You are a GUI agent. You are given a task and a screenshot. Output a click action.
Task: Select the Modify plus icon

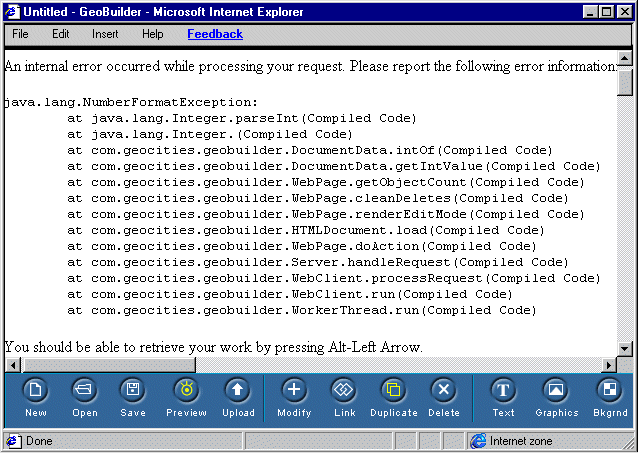click(294, 390)
